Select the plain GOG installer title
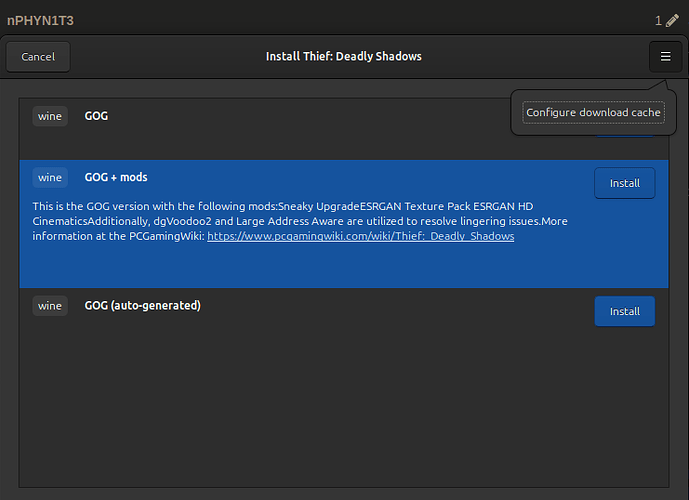Screen dimensions: 689x500 [x=96, y=116]
